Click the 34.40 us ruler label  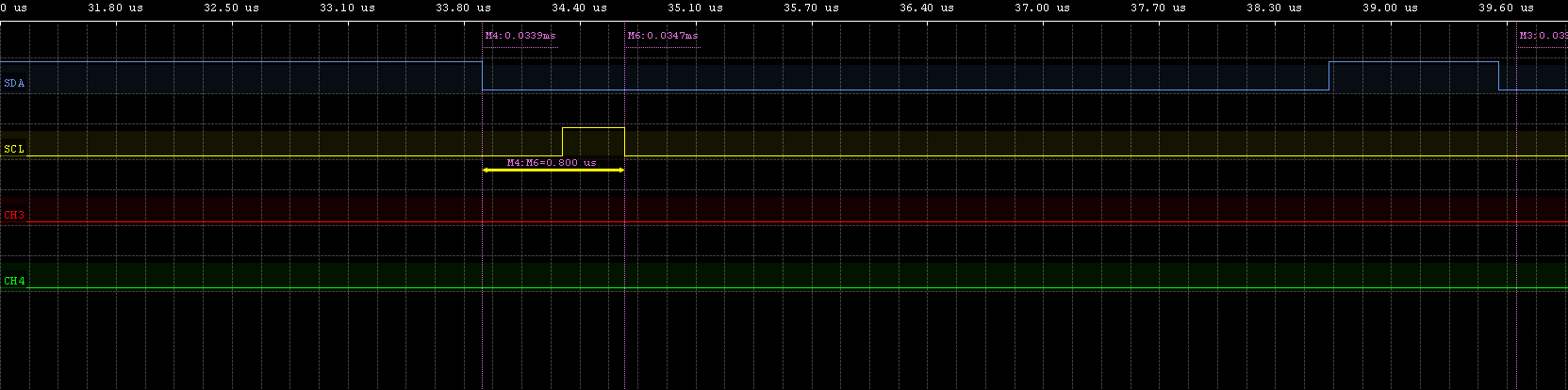[x=579, y=8]
